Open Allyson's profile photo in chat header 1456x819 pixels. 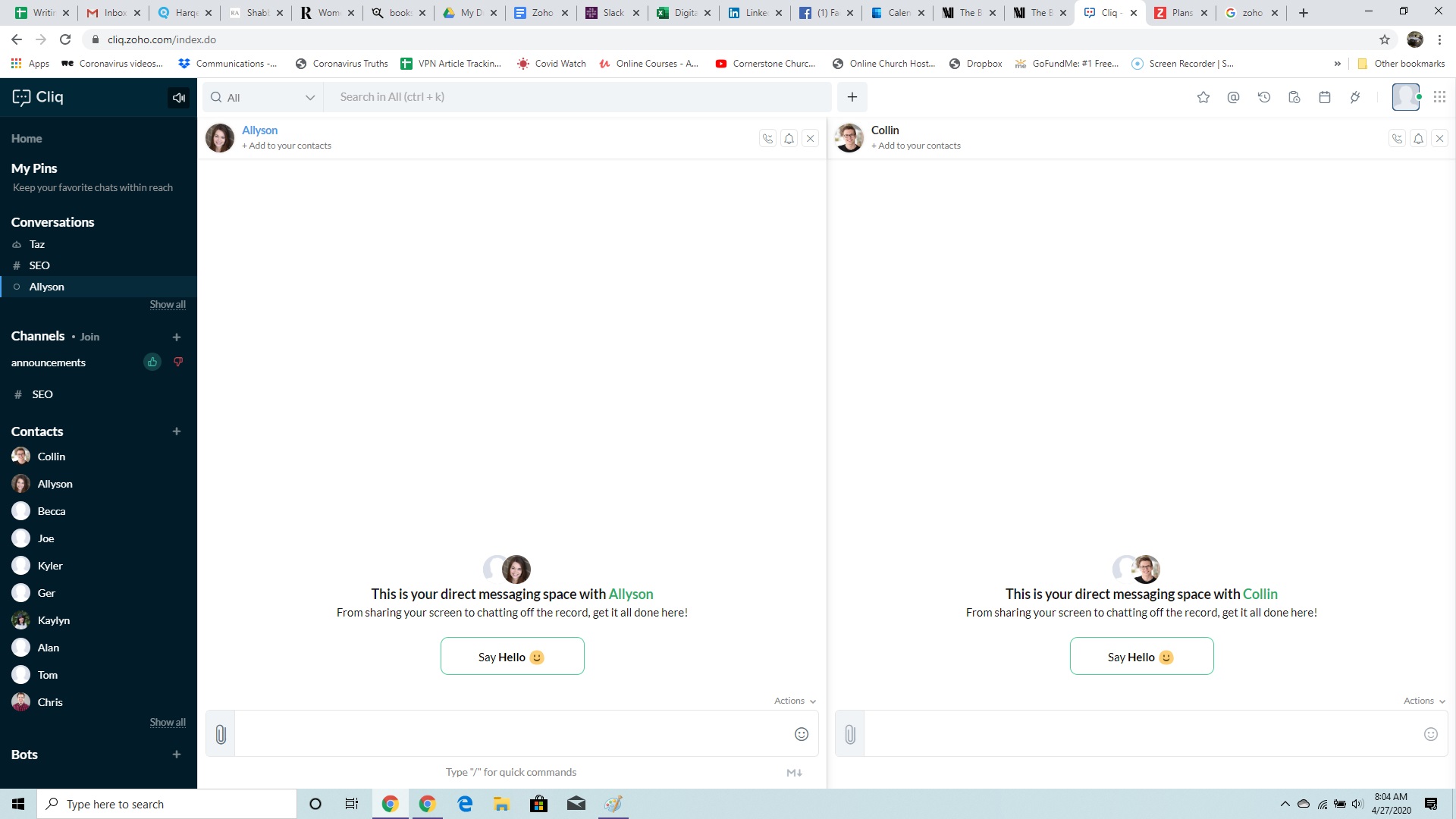click(x=220, y=138)
